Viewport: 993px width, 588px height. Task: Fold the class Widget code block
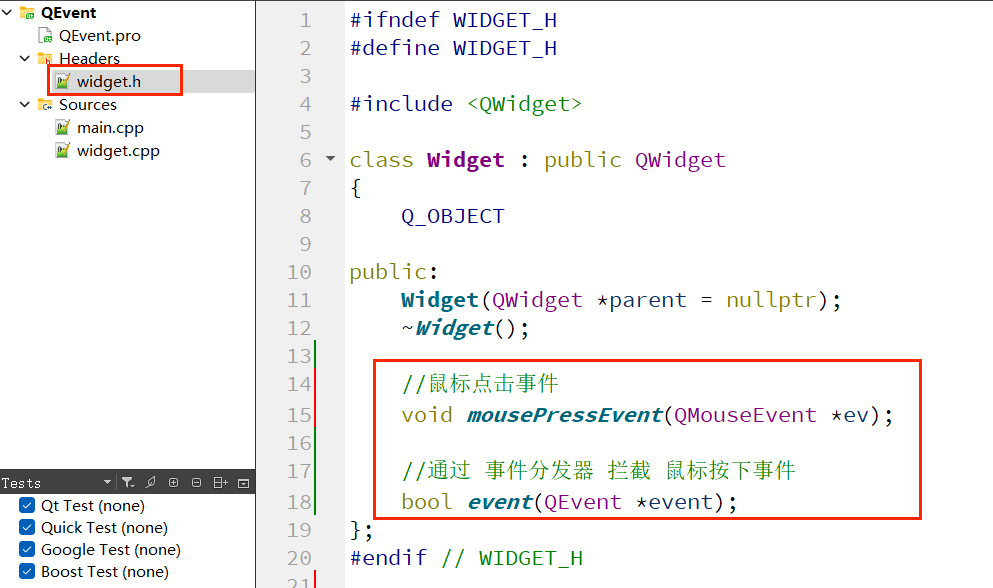[x=331, y=158]
